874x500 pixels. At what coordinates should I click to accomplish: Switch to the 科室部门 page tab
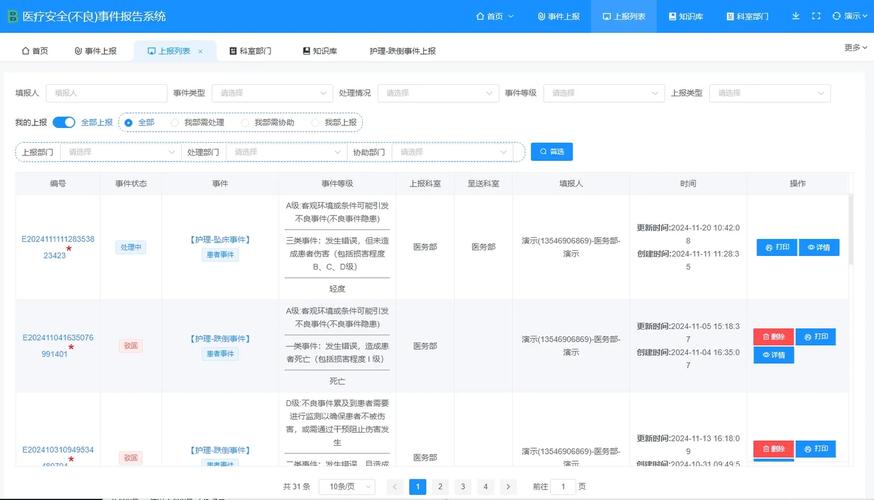[250, 51]
